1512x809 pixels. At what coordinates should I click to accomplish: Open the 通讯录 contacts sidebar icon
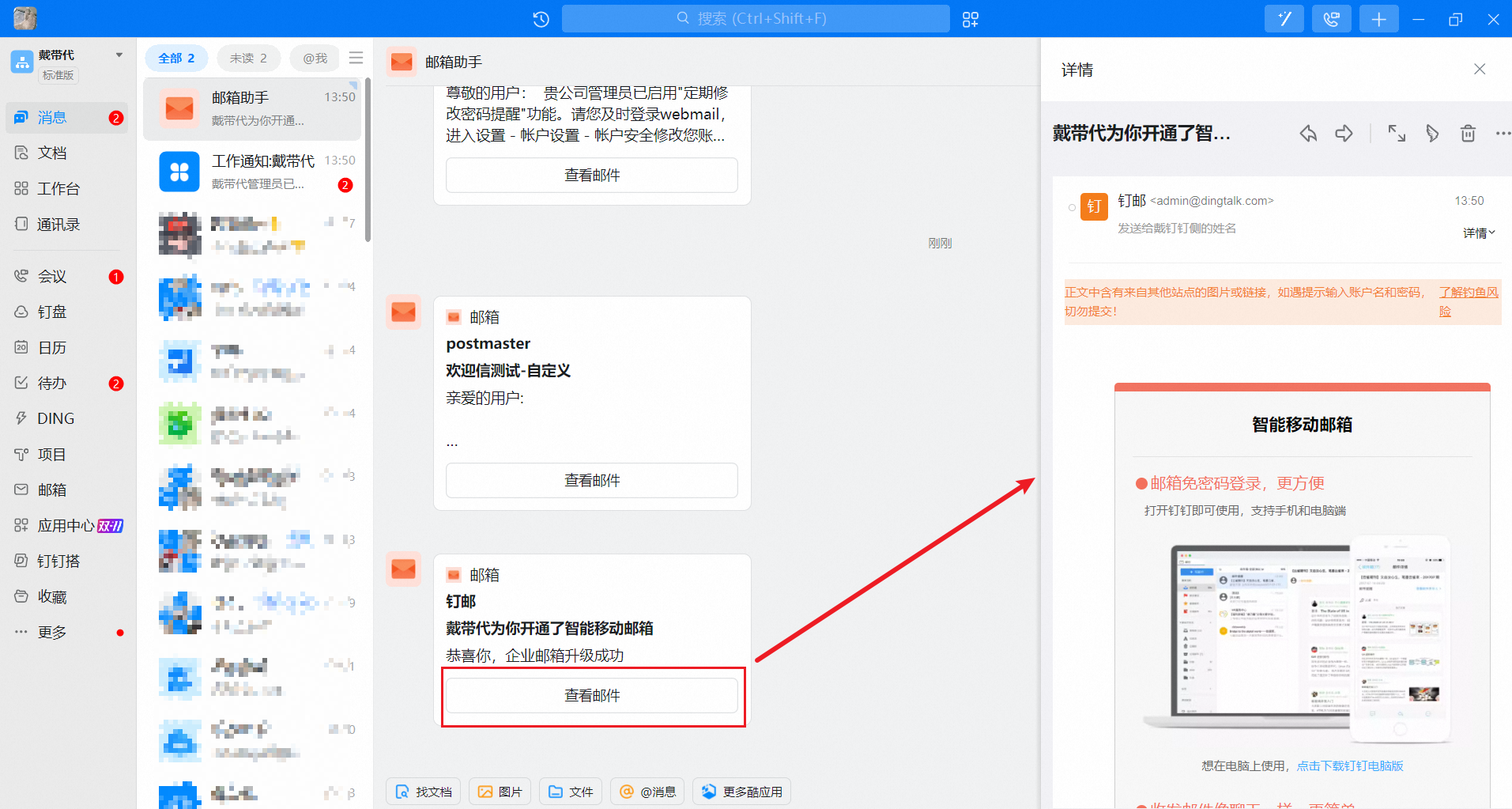pos(21,224)
